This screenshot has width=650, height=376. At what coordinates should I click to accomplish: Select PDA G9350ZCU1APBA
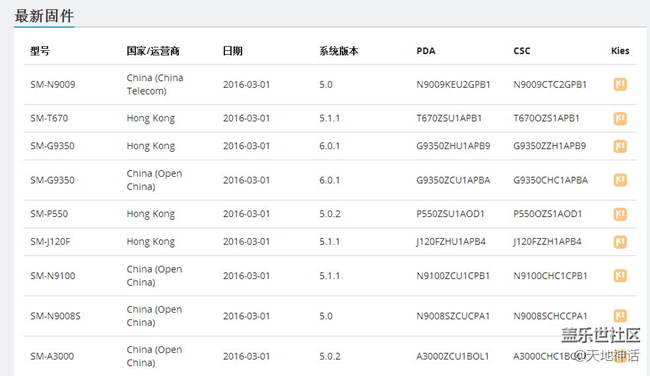[453, 180]
